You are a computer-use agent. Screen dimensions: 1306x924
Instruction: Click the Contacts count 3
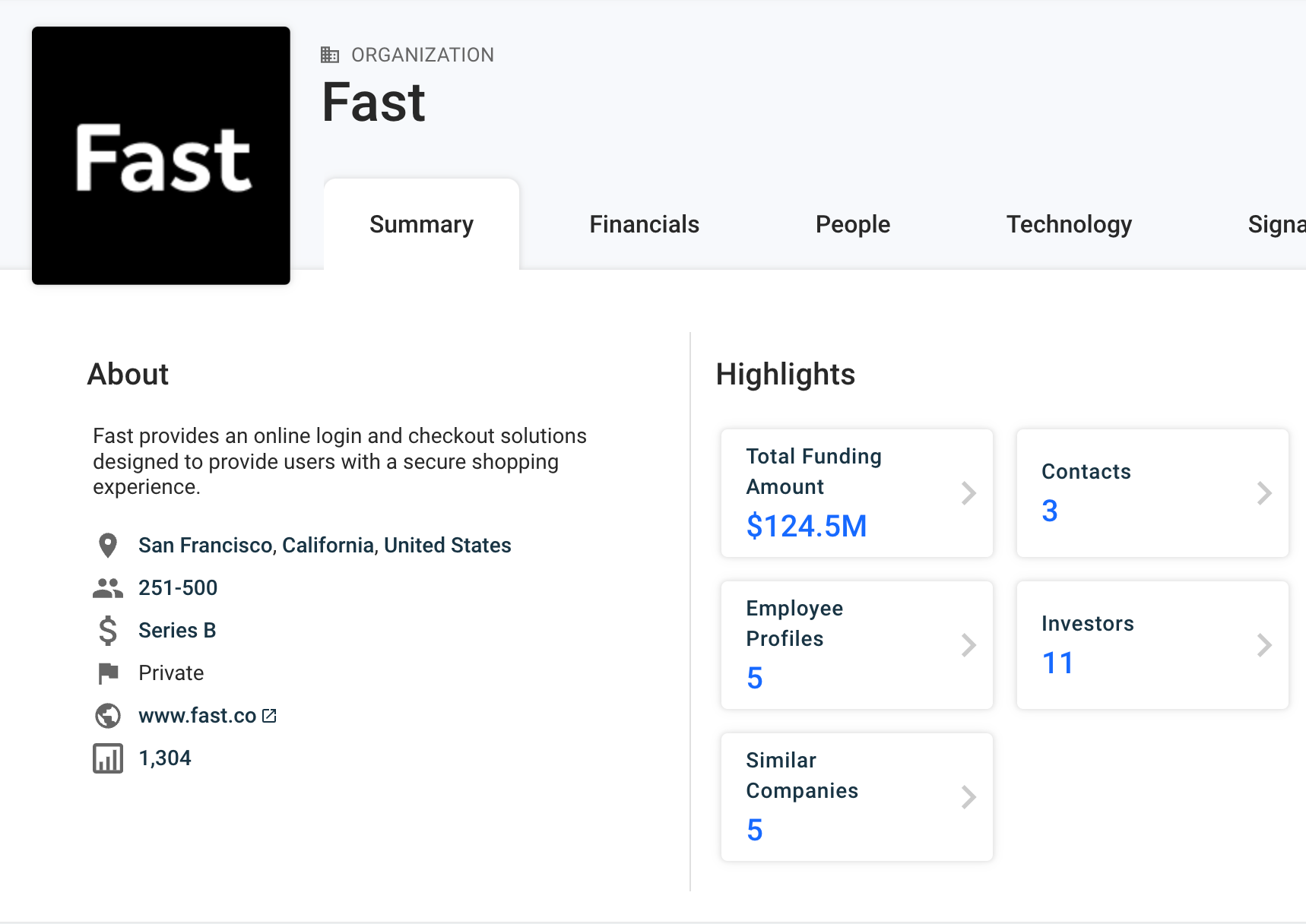pos(1050,511)
